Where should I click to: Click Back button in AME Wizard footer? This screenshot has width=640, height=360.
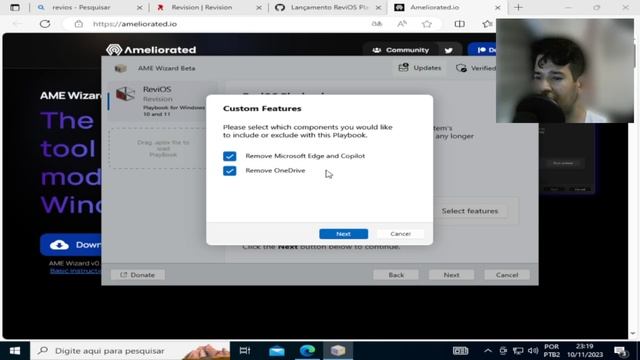click(x=396, y=275)
